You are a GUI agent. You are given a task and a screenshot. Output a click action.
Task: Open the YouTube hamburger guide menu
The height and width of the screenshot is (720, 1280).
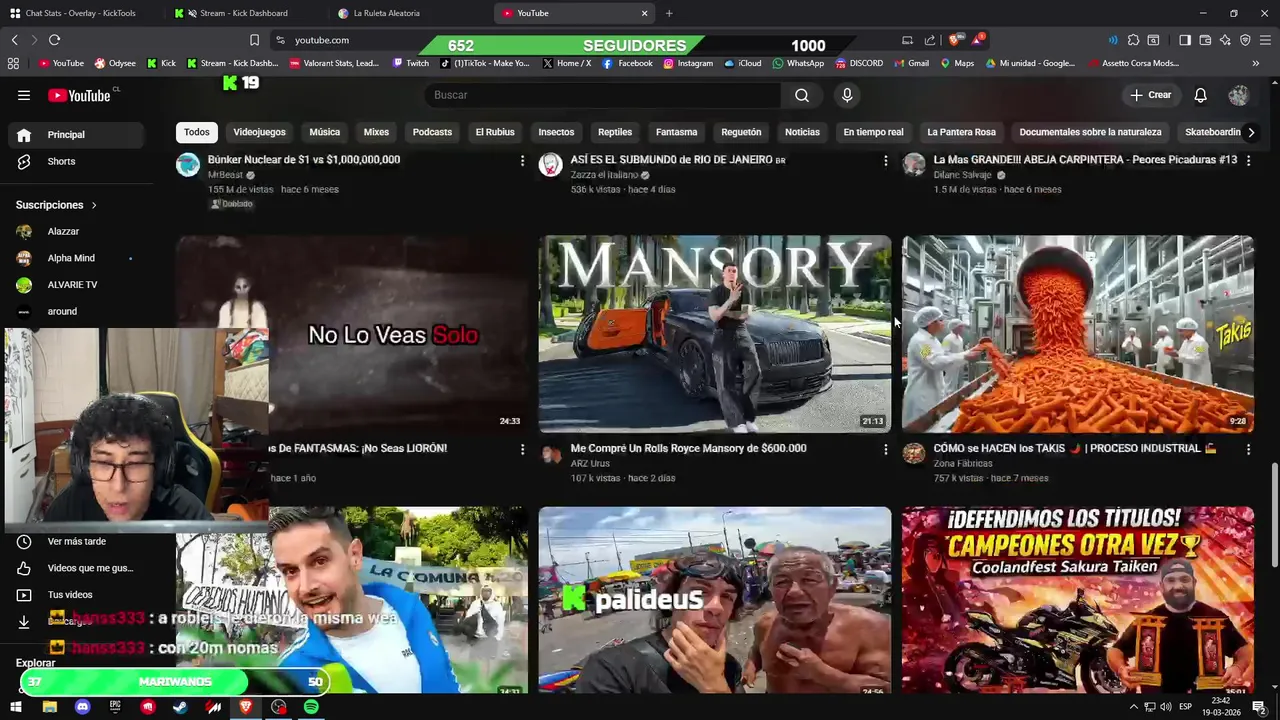[24, 95]
